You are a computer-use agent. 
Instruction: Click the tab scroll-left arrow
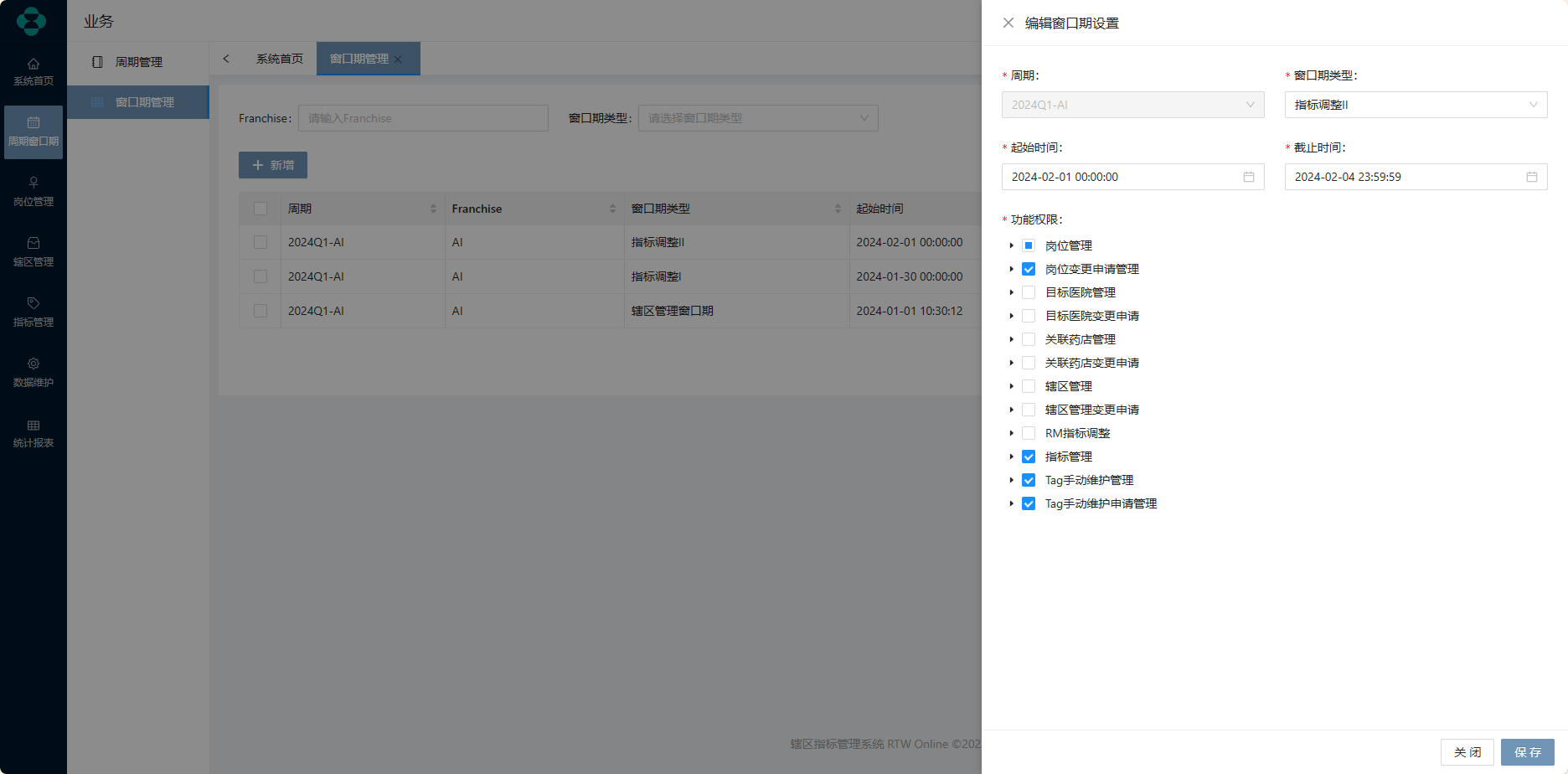(x=226, y=59)
